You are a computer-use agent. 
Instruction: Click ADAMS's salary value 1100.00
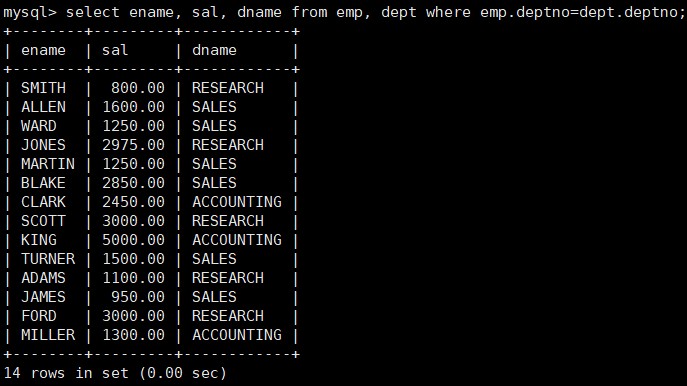tap(133, 278)
